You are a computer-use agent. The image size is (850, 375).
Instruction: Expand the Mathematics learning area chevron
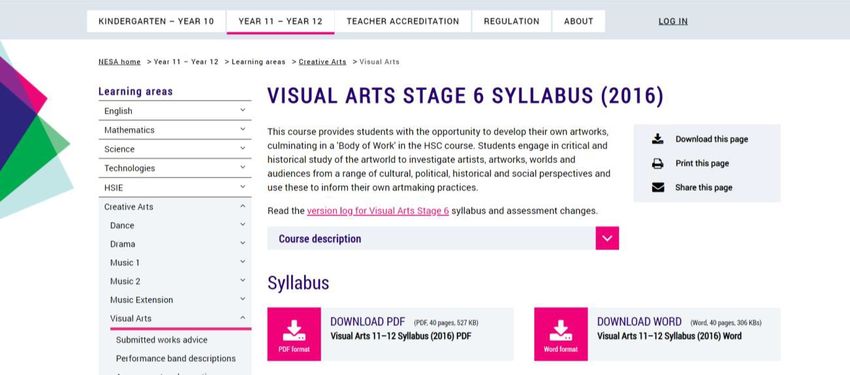(242, 130)
